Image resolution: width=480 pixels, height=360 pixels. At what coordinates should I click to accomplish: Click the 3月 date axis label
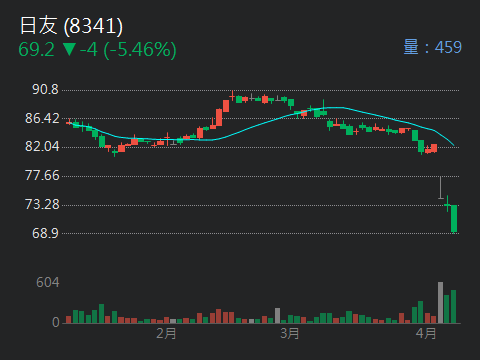point(289,333)
